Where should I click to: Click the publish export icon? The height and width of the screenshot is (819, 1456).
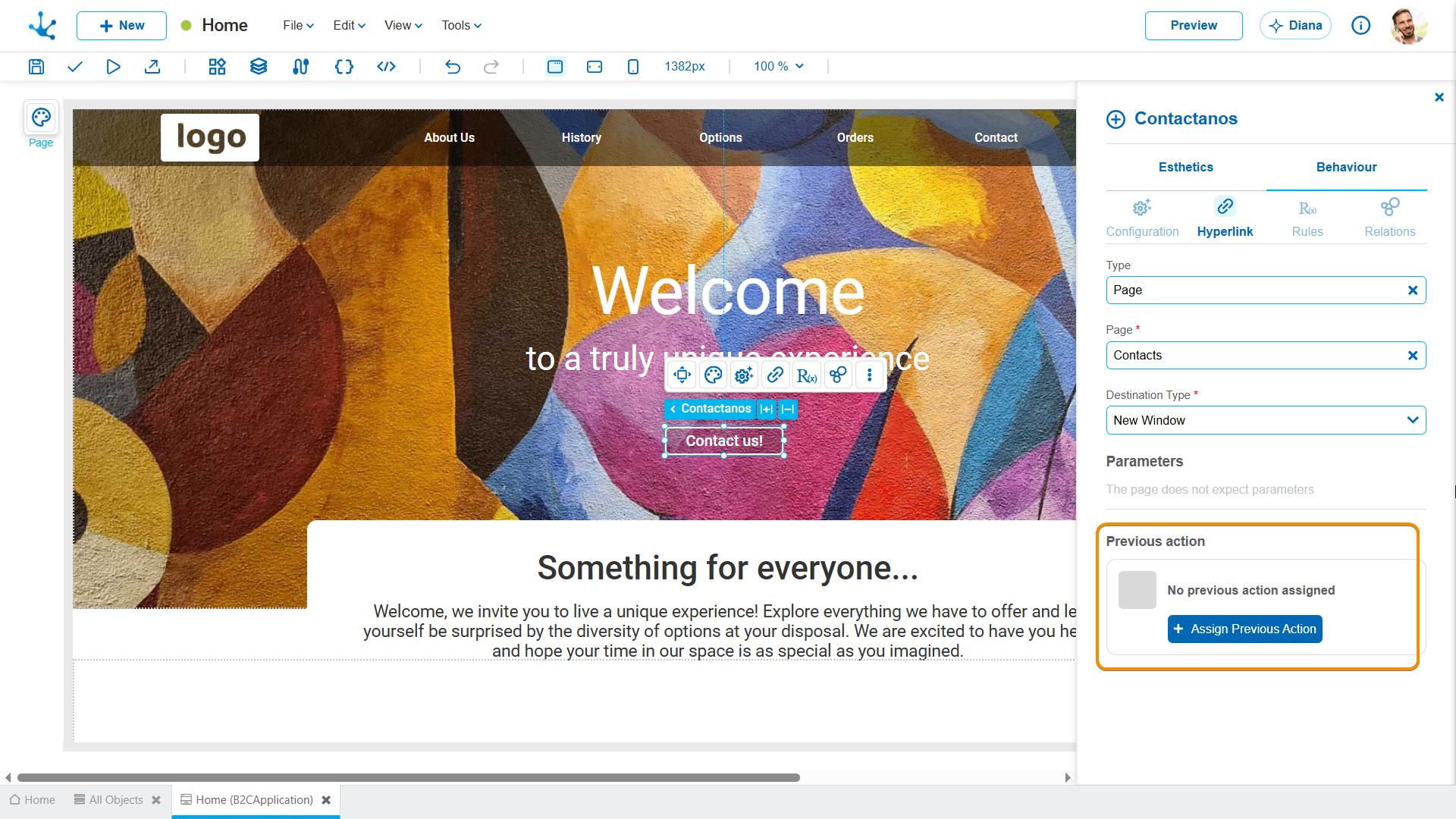coord(152,67)
